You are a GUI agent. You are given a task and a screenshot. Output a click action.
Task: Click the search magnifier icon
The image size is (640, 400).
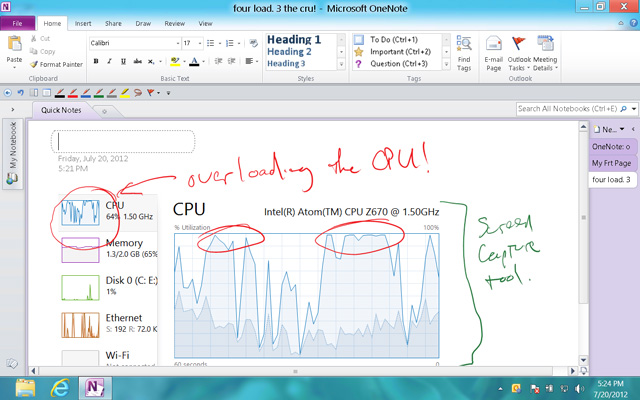(623, 109)
